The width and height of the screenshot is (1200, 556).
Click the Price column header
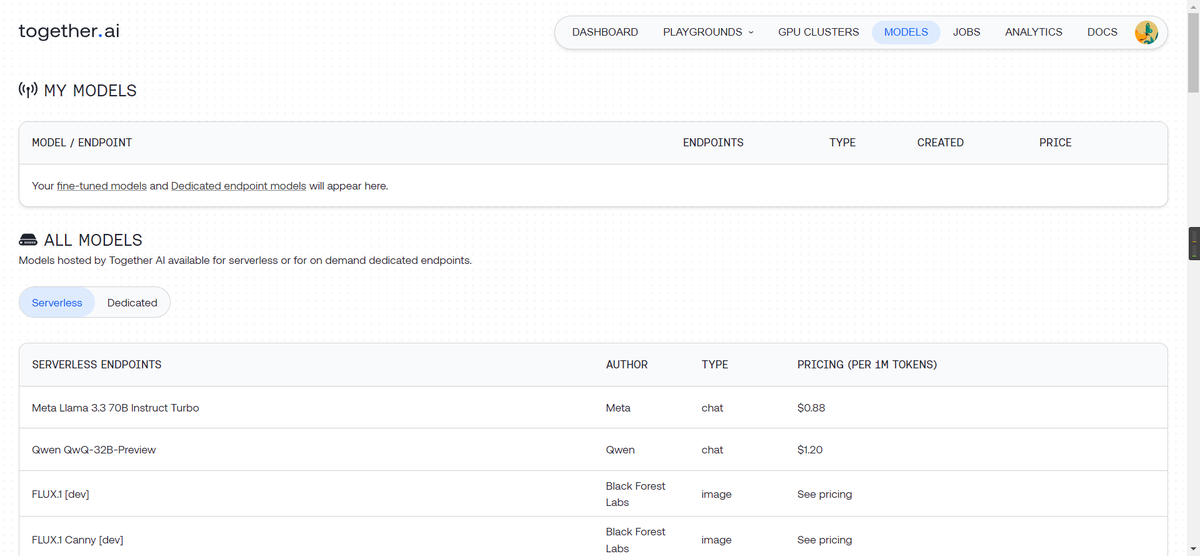point(1055,143)
